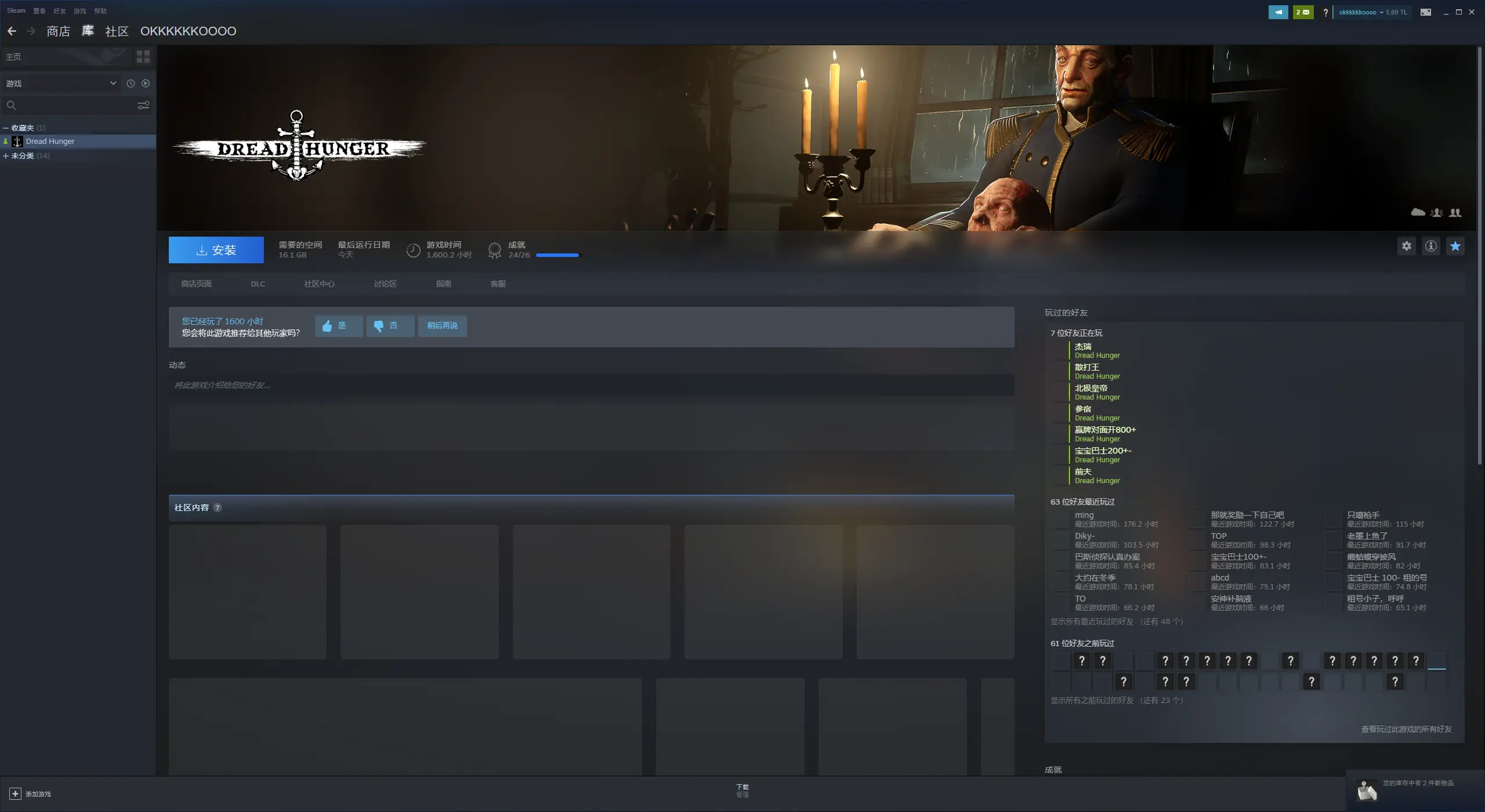Toggle the favorite star for Dread Hunger
The image size is (1485, 812).
click(x=1455, y=246)
